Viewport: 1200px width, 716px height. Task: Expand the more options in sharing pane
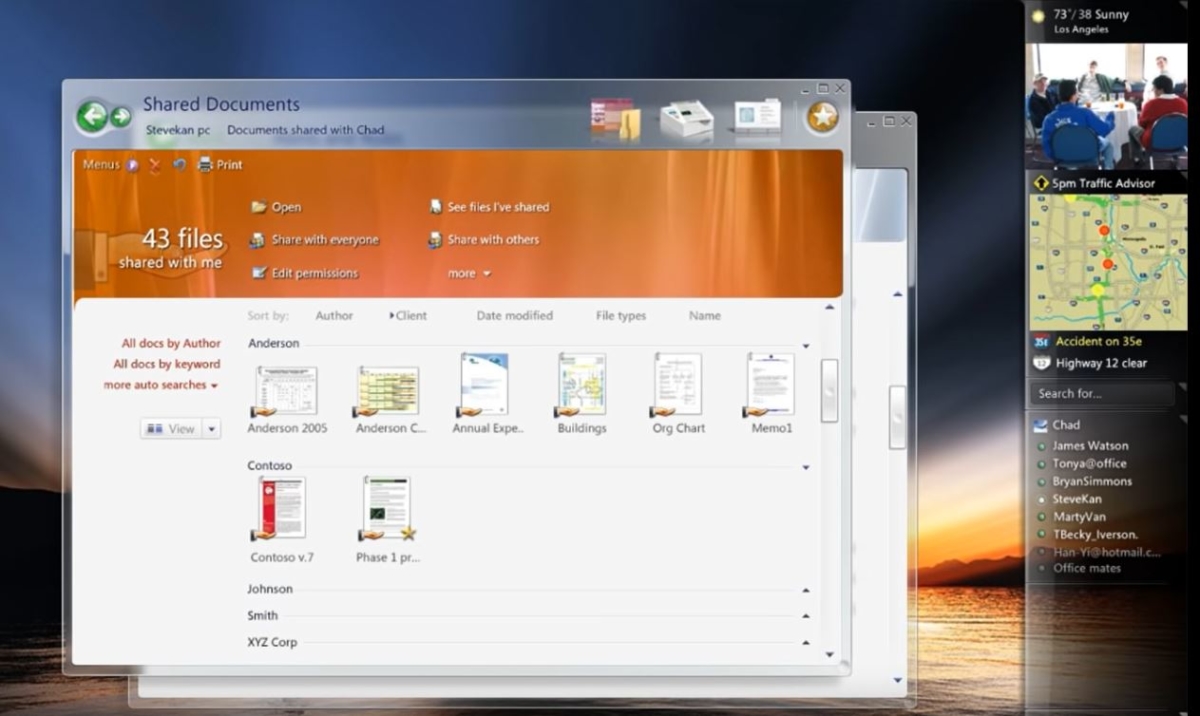[x=468, y=272]
